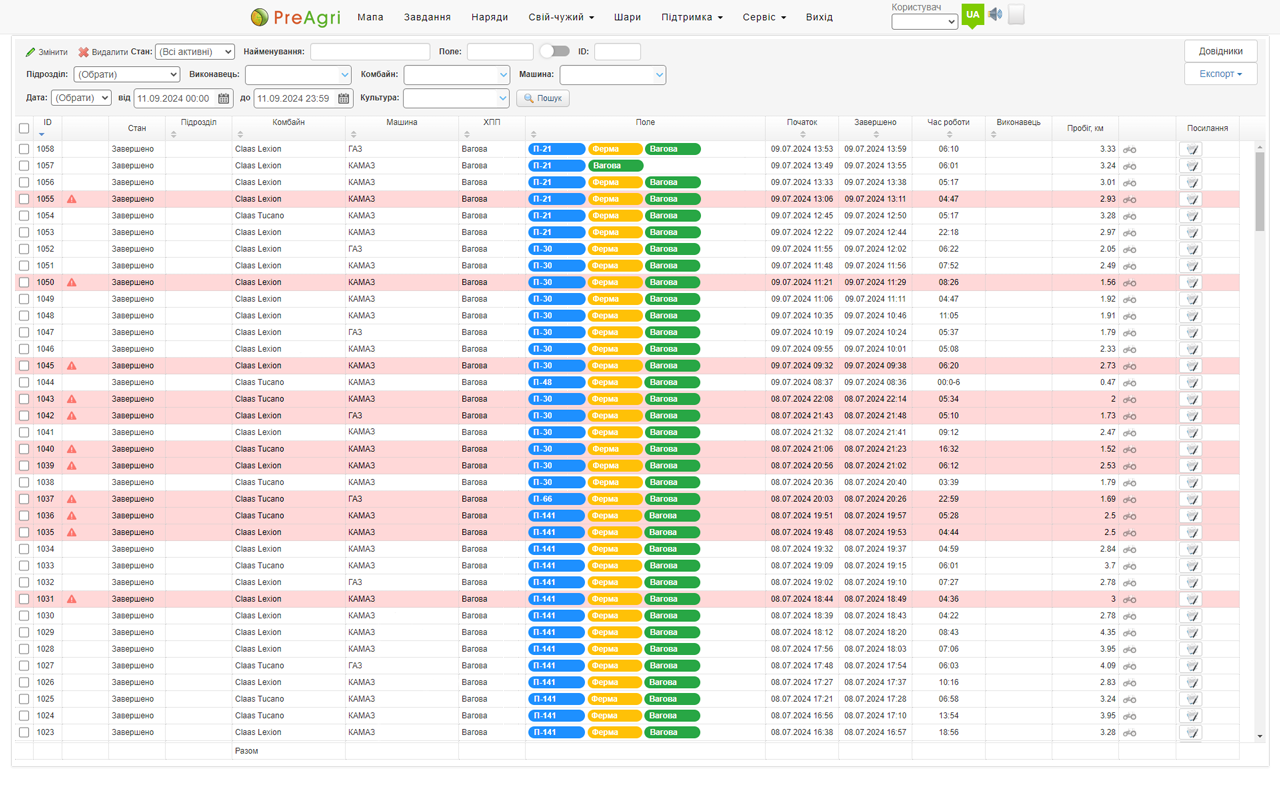Tick the checkbox for row 1041
The image size is (1280, 800).
pos(24,432)
